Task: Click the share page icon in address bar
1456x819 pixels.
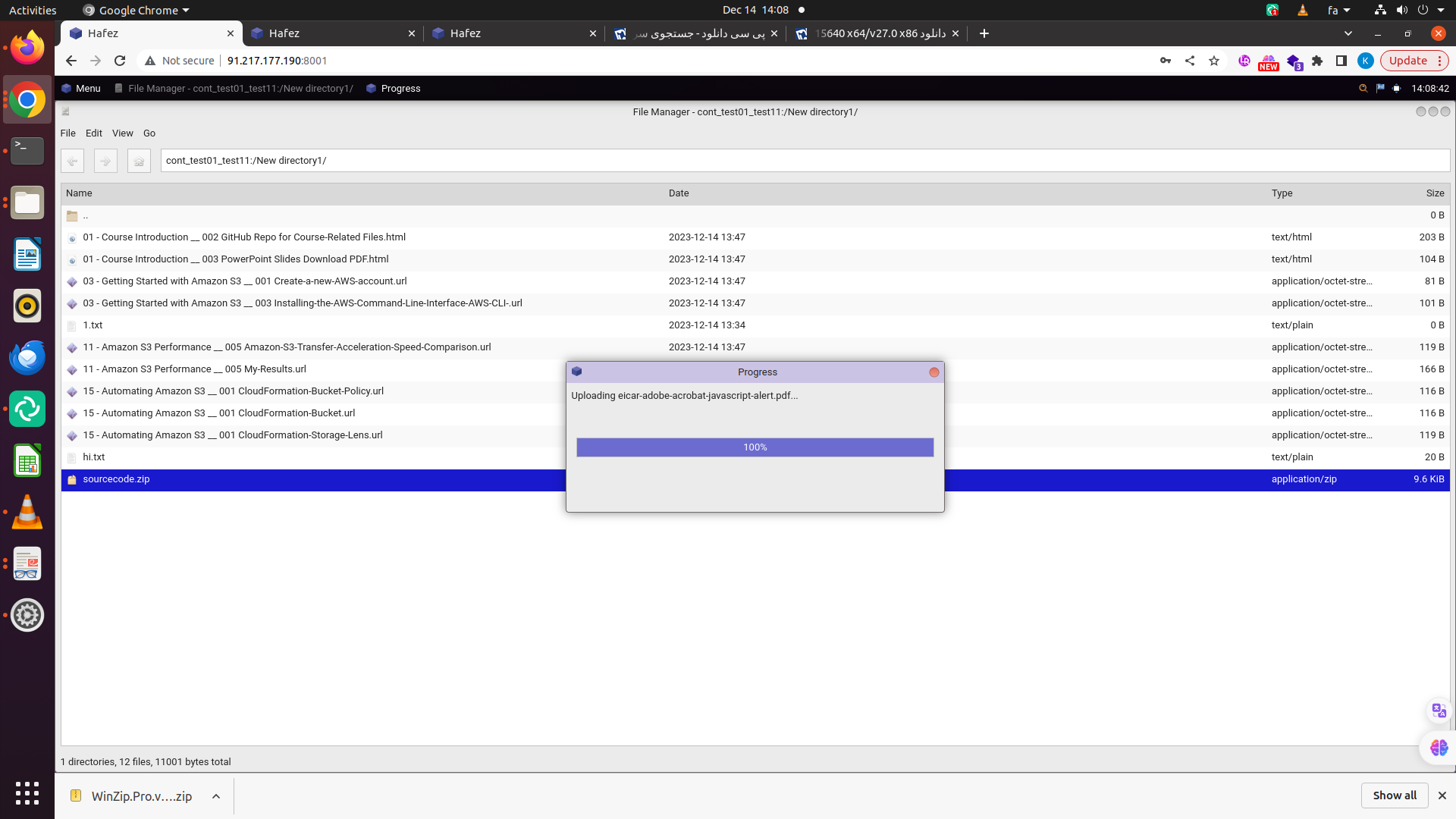Action: pyautogui.click(x=1190, y=61)
